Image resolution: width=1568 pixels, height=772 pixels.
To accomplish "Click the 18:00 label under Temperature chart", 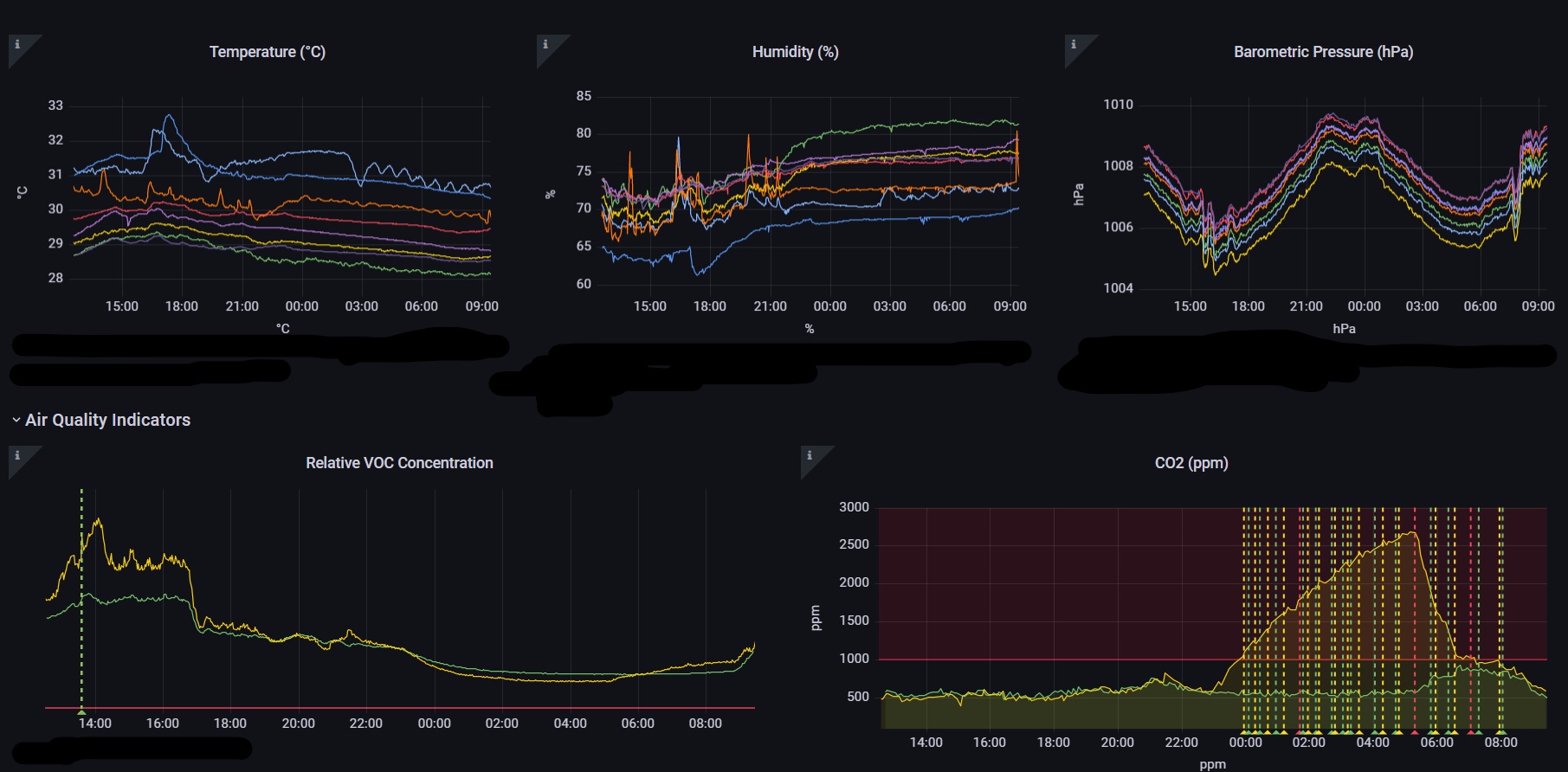I will point(182,306).
